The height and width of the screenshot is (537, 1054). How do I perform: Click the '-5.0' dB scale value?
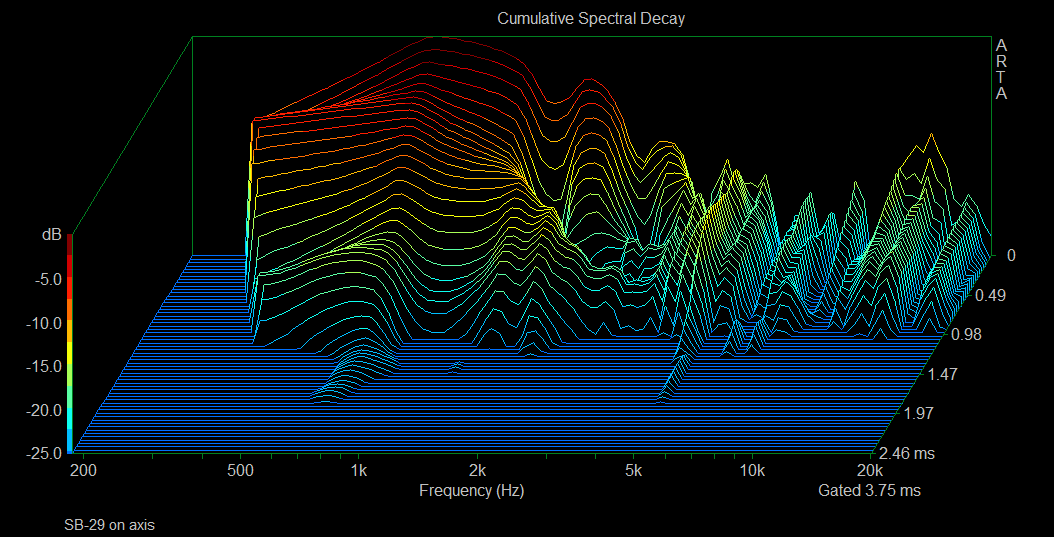48,280
